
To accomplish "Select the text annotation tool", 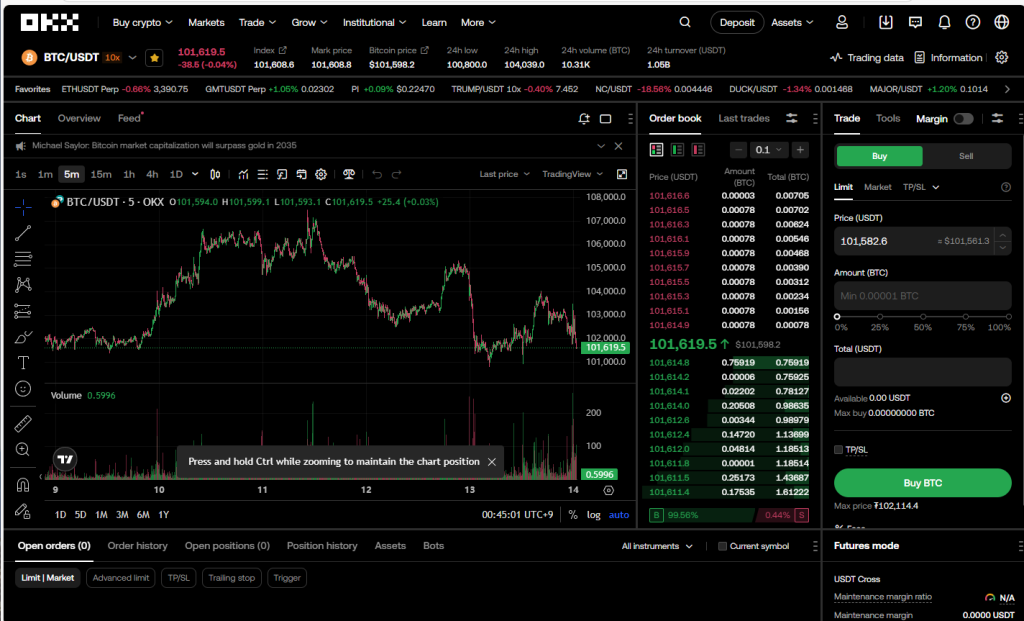I will (x=23, y=362).
